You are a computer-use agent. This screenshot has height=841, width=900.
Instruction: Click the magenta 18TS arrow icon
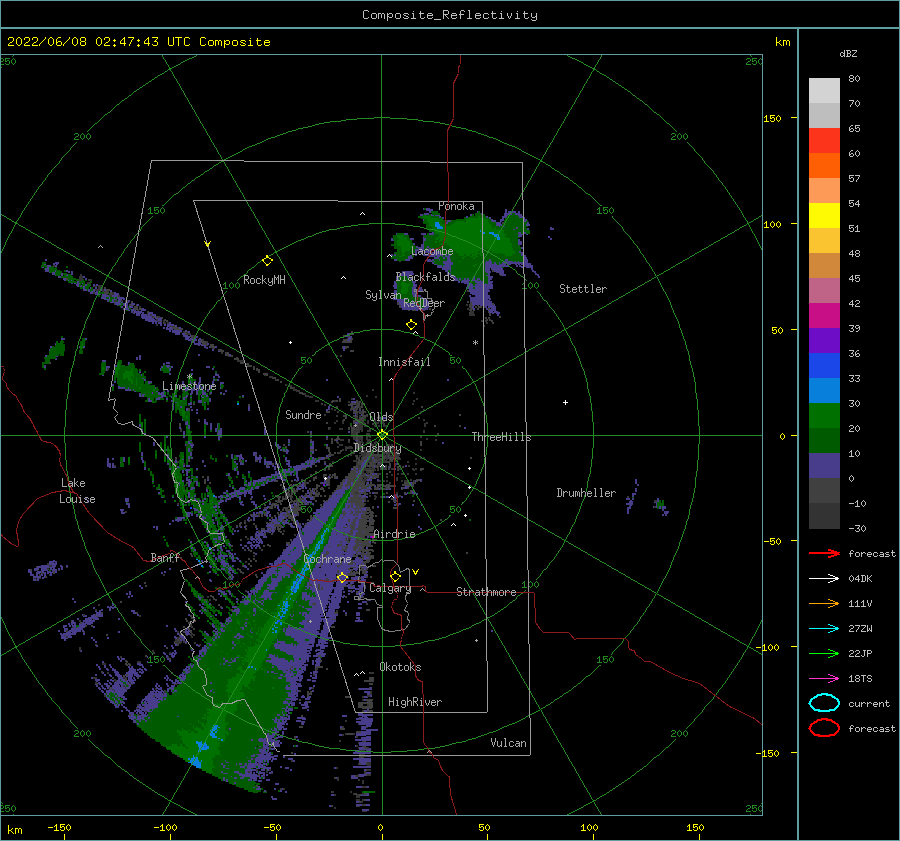click(x=824, y=679)
